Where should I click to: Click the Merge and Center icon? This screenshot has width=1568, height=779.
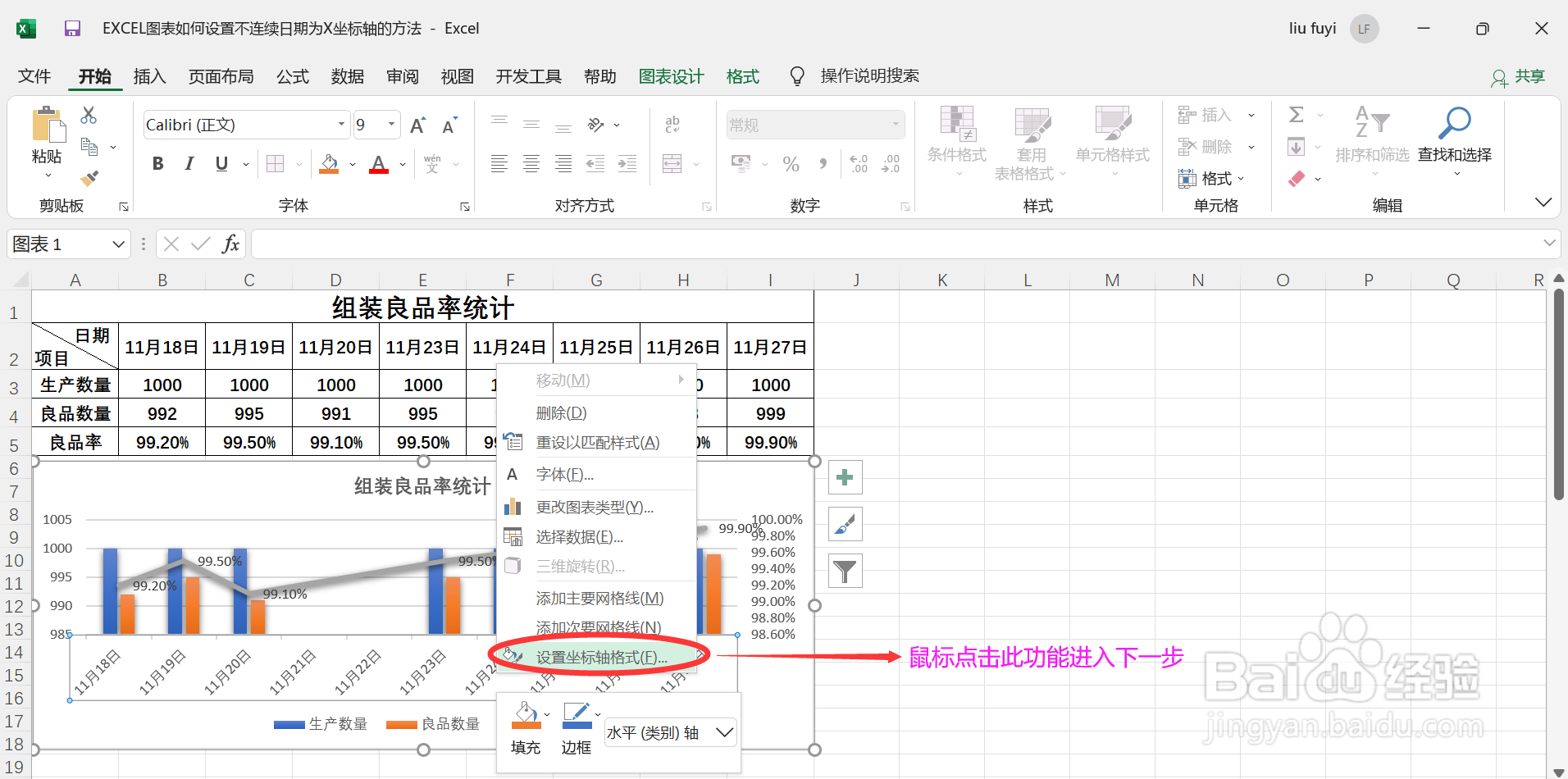(x=672, y=164)
